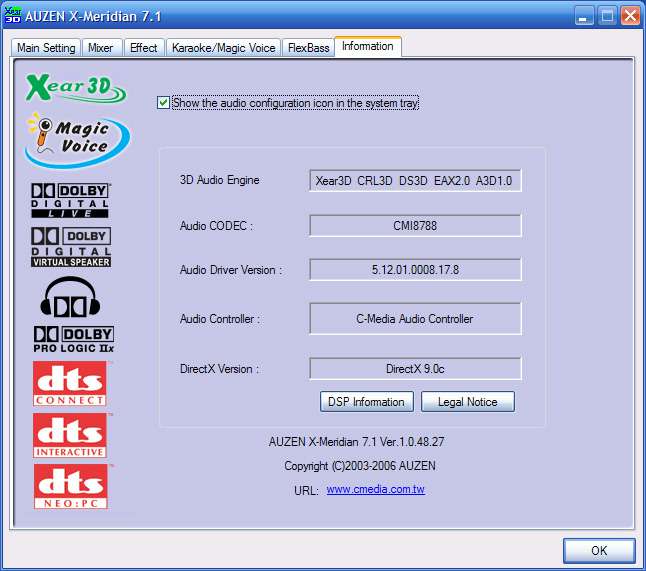Click the DirectX Version label

220,369
